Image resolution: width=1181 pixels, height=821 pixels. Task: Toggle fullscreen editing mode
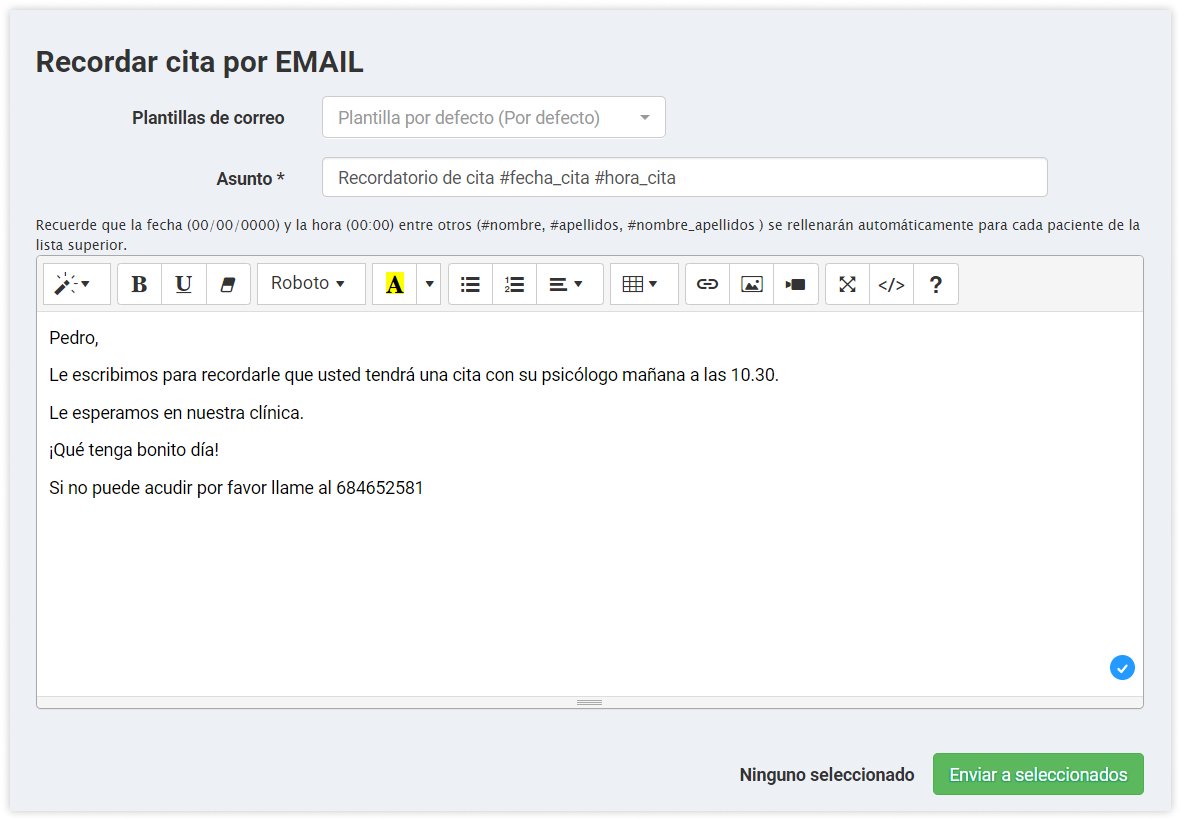point(847,284)
